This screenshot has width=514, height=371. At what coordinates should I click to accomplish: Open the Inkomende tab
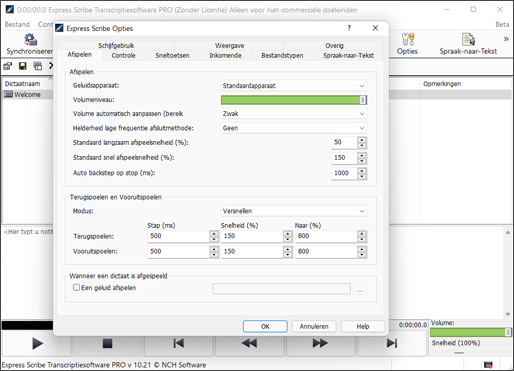pos(225,55)
